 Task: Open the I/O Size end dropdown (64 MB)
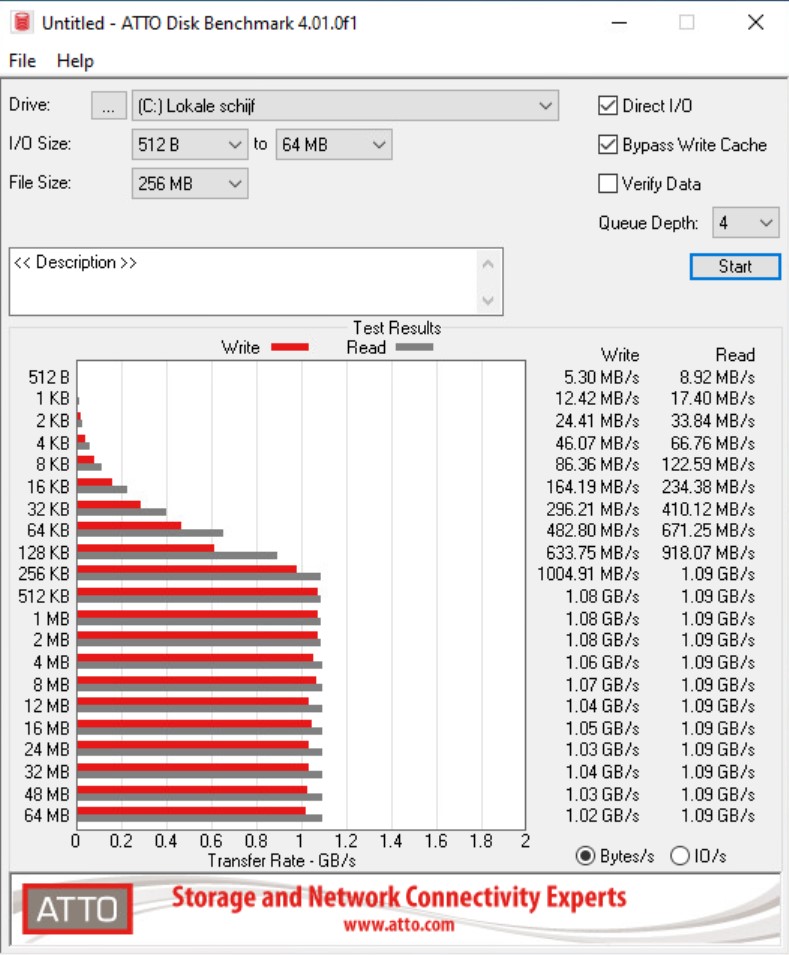point(333,145)
